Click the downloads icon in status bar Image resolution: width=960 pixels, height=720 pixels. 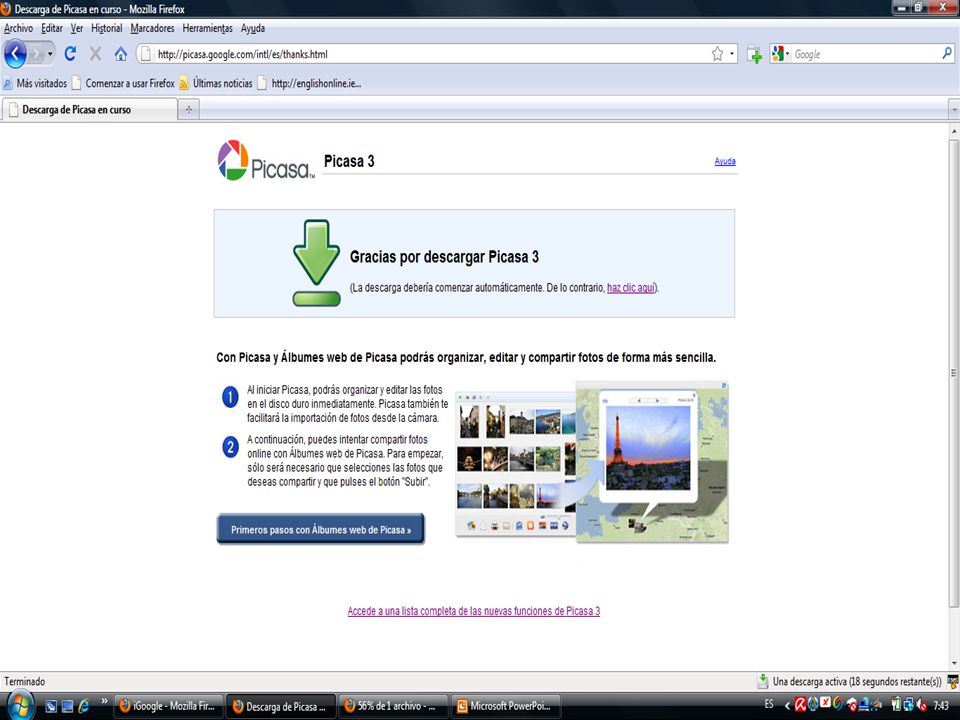click(763, 681)
